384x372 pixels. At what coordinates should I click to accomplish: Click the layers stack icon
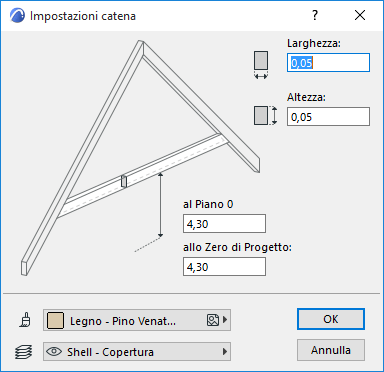[24, 352]
